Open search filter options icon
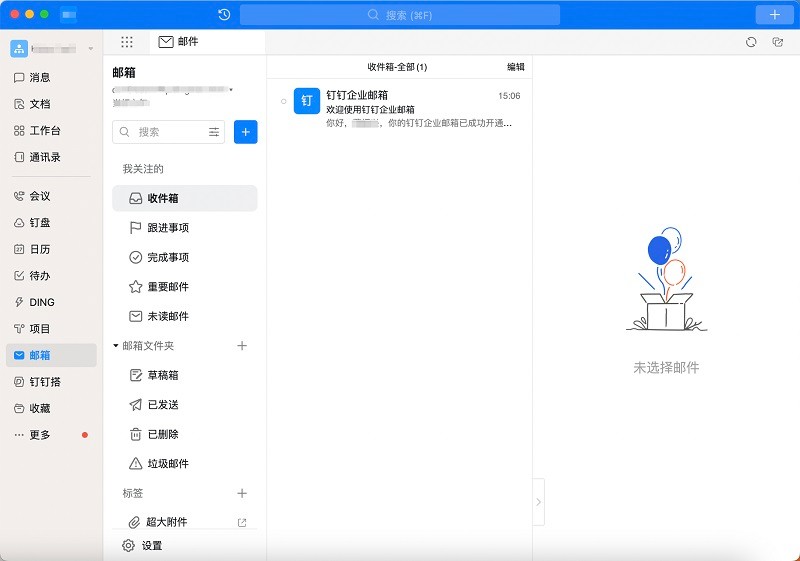 [x=214, y=132]
